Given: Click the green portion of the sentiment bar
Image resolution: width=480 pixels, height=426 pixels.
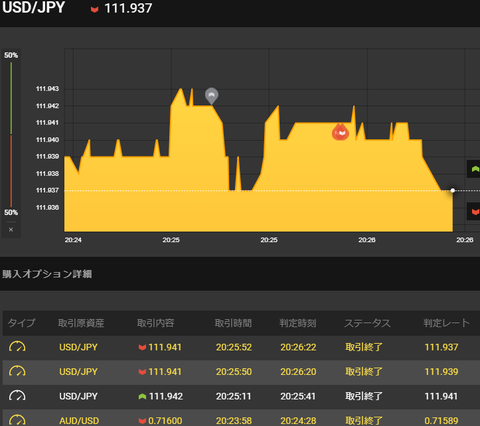Looking at the screenshot, I should pyautogui.click(x=11, y=98).
